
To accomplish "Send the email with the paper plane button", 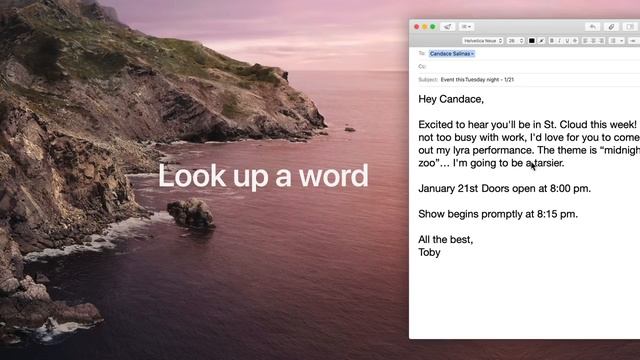I will pyautogui.click(x=447, y=27).
